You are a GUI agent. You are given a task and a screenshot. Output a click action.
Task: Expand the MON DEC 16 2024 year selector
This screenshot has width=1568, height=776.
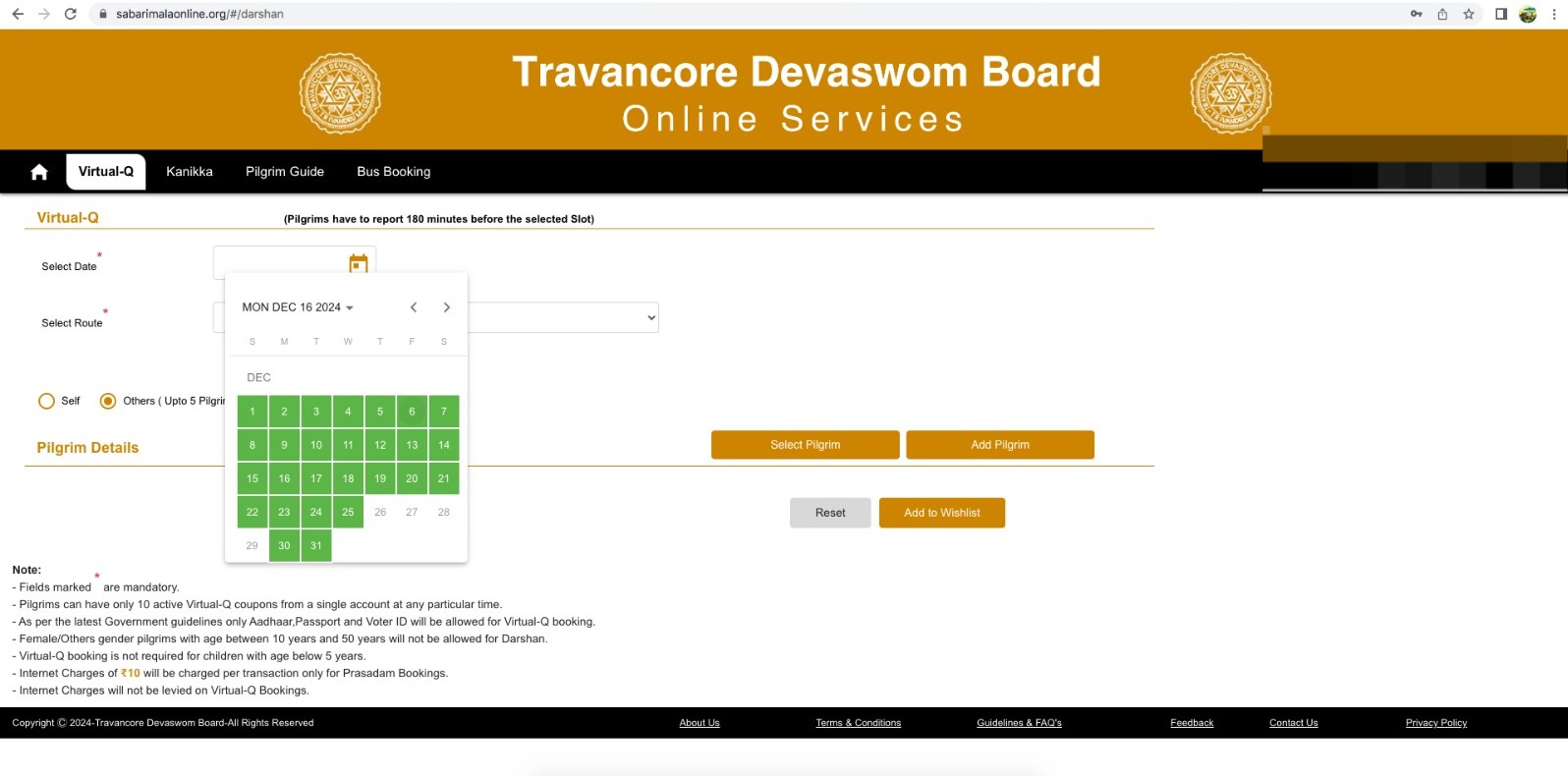click(x=298, y=307)
